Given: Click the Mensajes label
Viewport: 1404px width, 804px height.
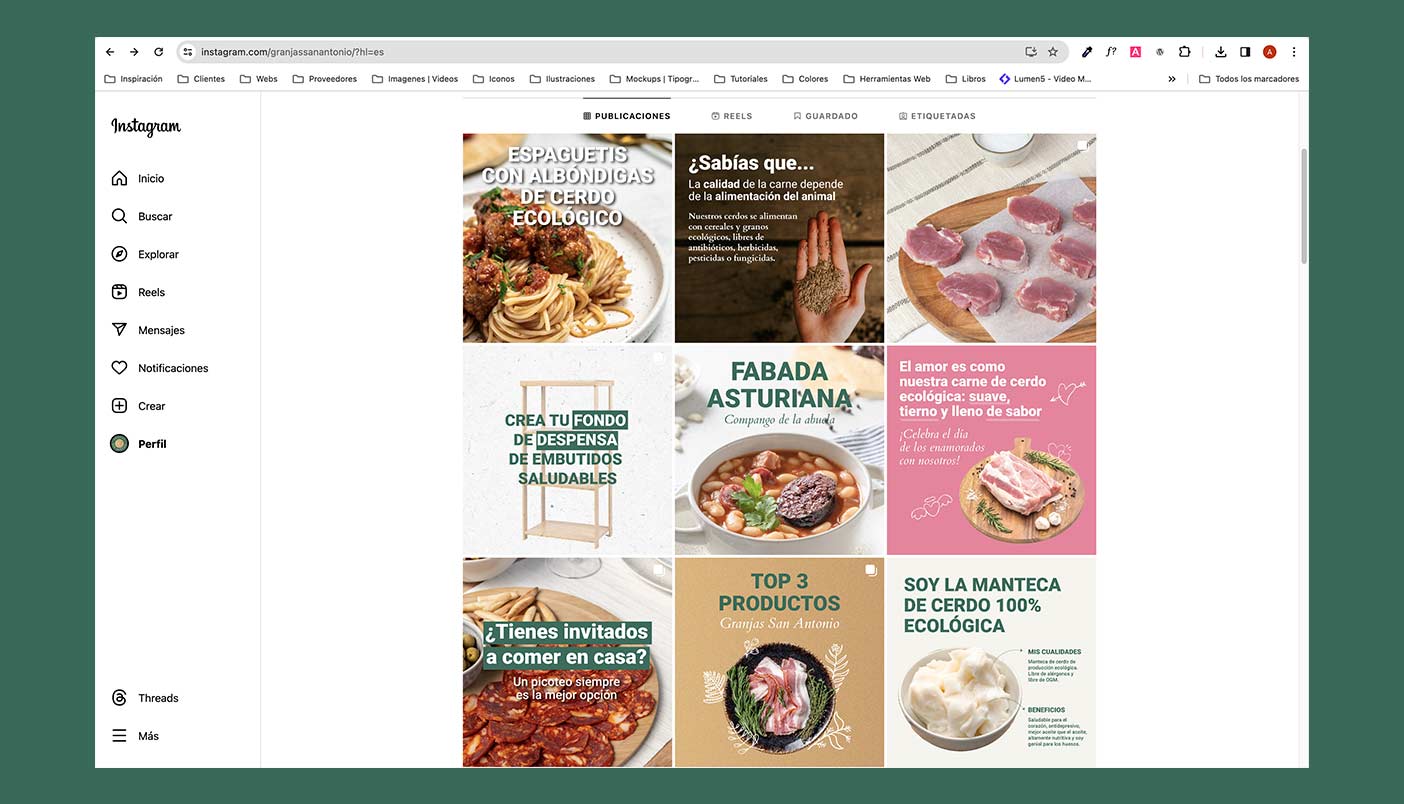Looking at the screenshot, I should tap(161, 331).
